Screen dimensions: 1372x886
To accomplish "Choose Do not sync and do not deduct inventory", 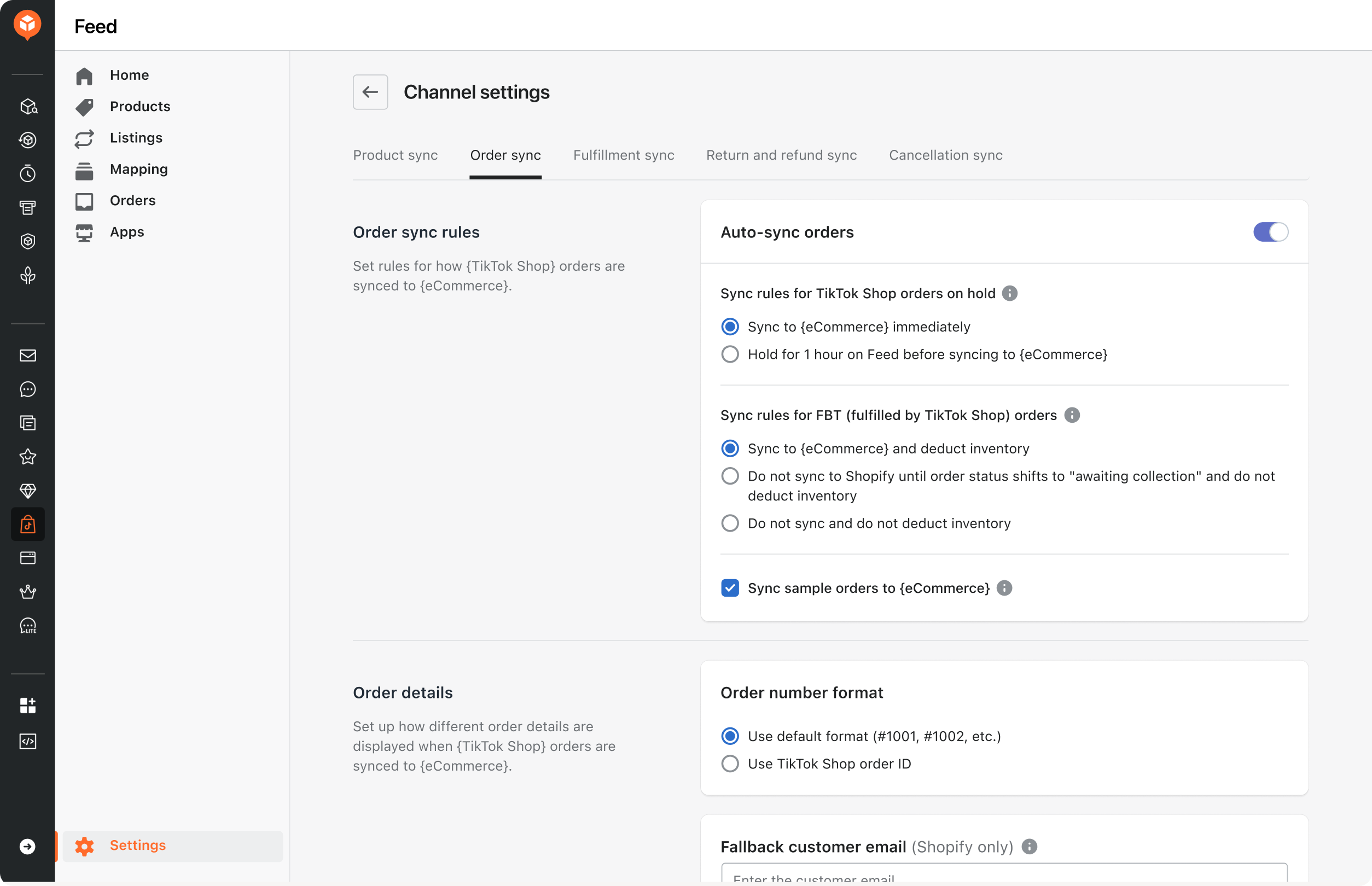I will (x=730, y=523).
